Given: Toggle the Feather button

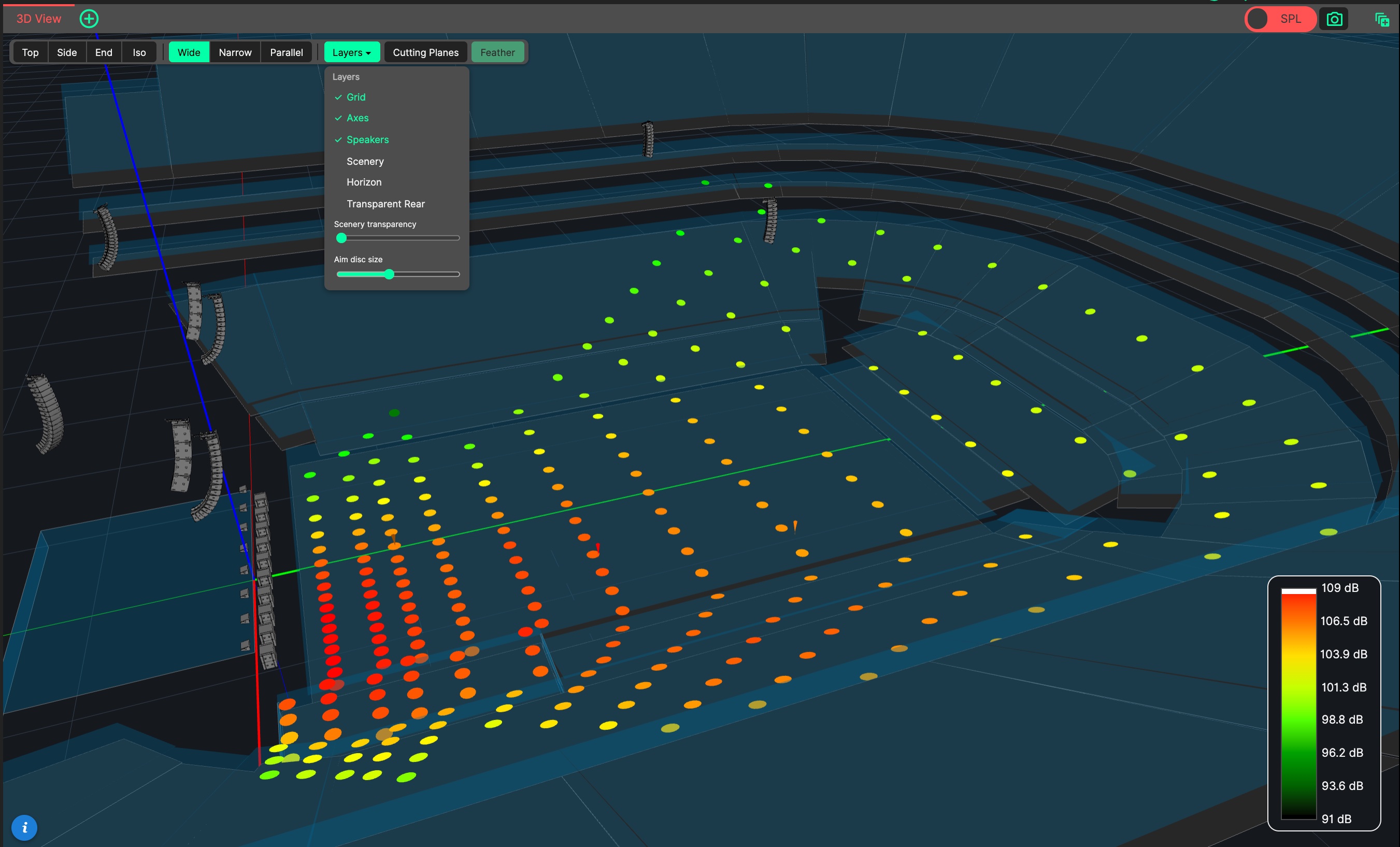Looking at the screenshot, I should pyautogui.click(x=497, y=52).
